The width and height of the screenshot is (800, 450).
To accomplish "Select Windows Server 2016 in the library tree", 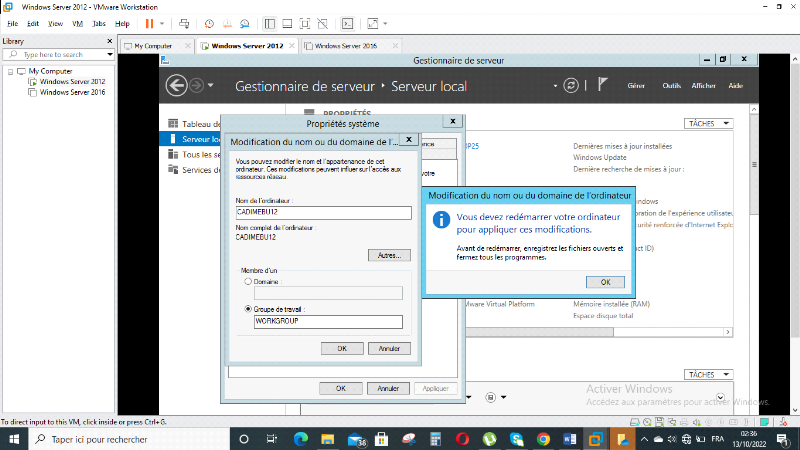I will (x=72, y=91).
